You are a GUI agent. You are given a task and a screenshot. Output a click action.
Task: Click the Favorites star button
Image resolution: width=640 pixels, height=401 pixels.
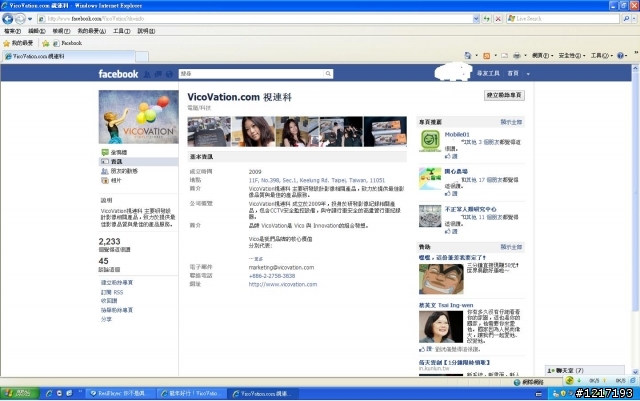pyautogui.click(x=18, y=43)
